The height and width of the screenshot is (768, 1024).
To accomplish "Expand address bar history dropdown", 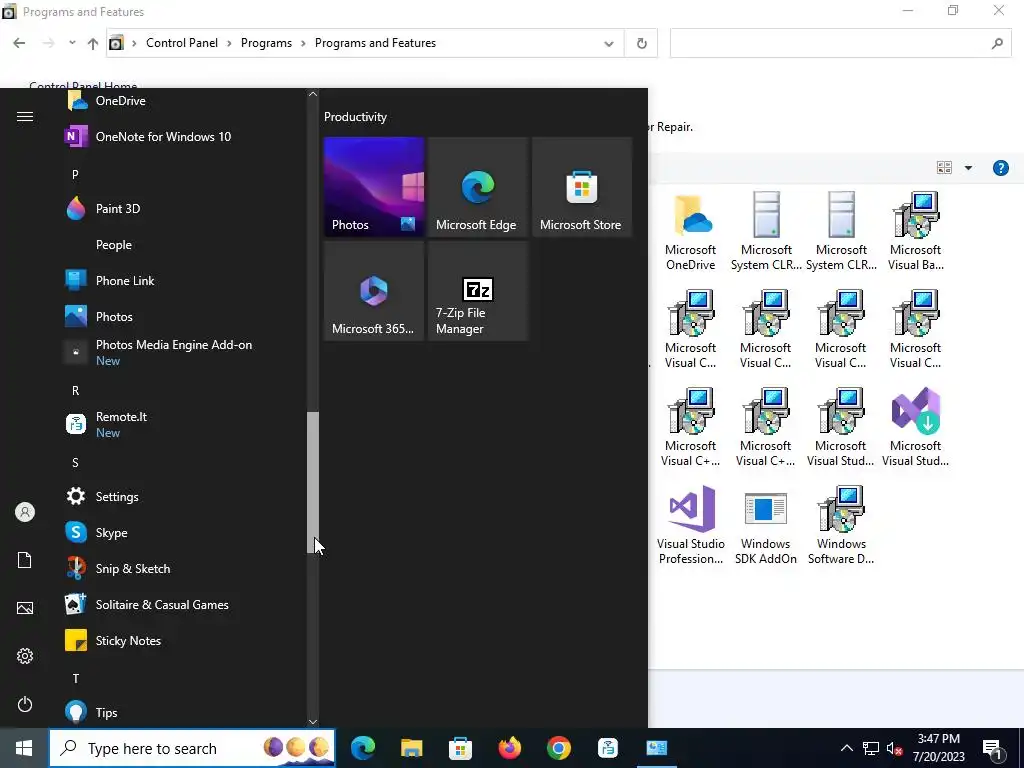I will (x=609, y=44).
